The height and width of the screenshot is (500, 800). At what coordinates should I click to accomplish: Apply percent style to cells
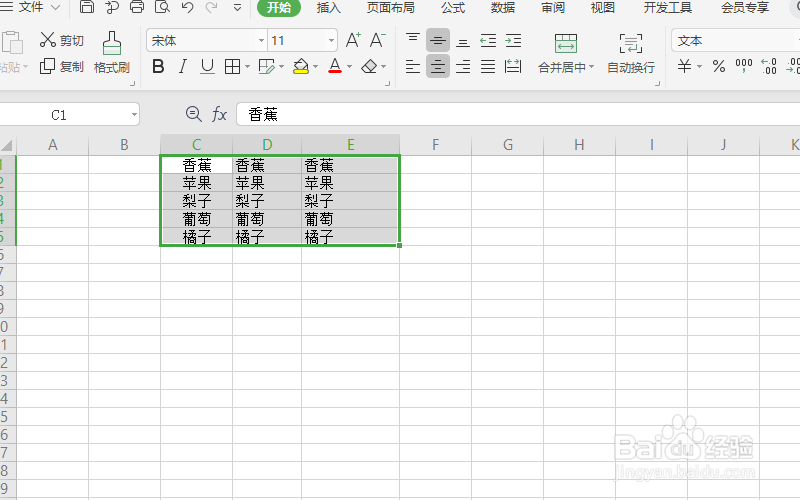pyautogui.click(x=719, y=66)
